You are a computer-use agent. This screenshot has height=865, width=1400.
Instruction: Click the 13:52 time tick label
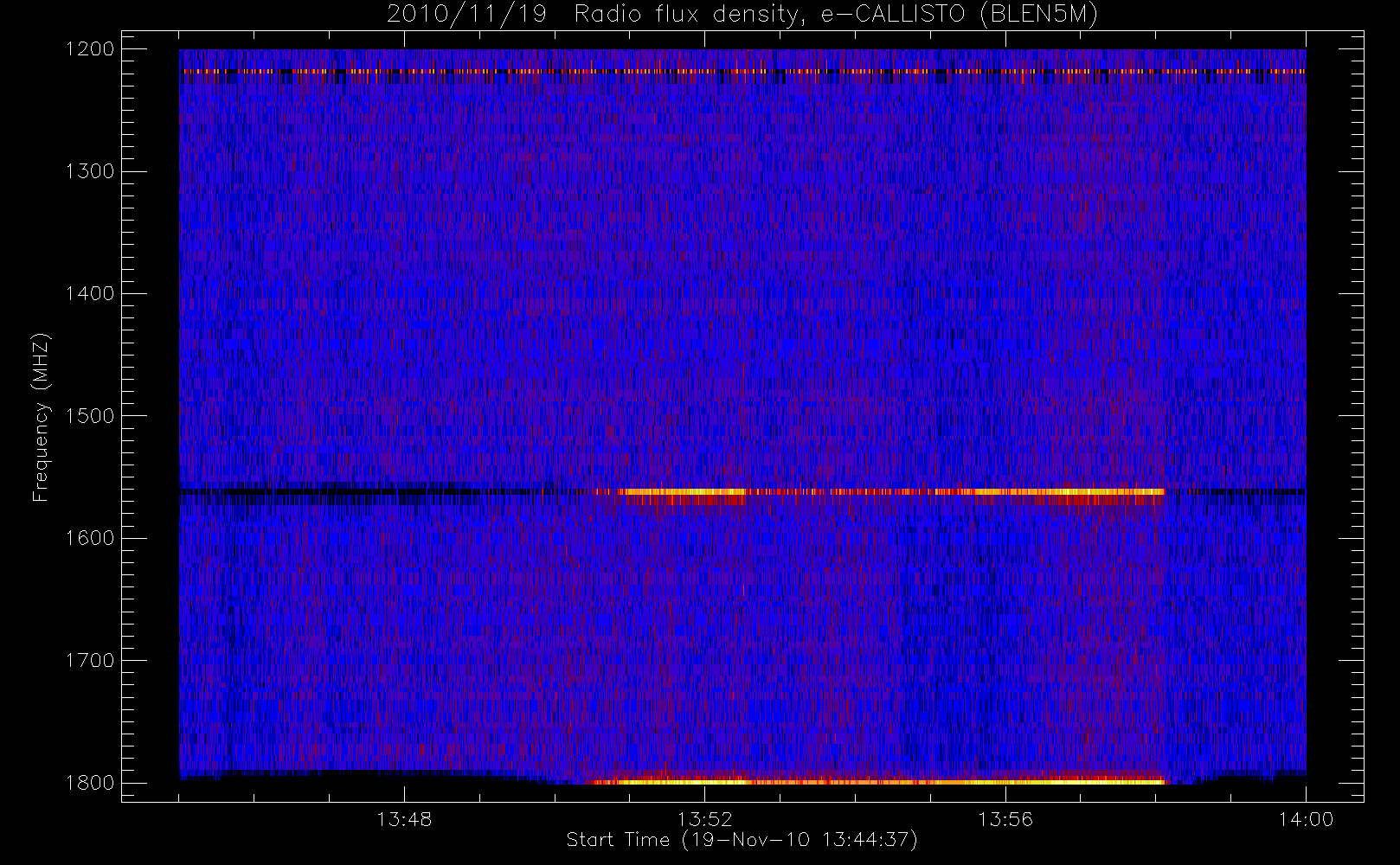[704, 819]
